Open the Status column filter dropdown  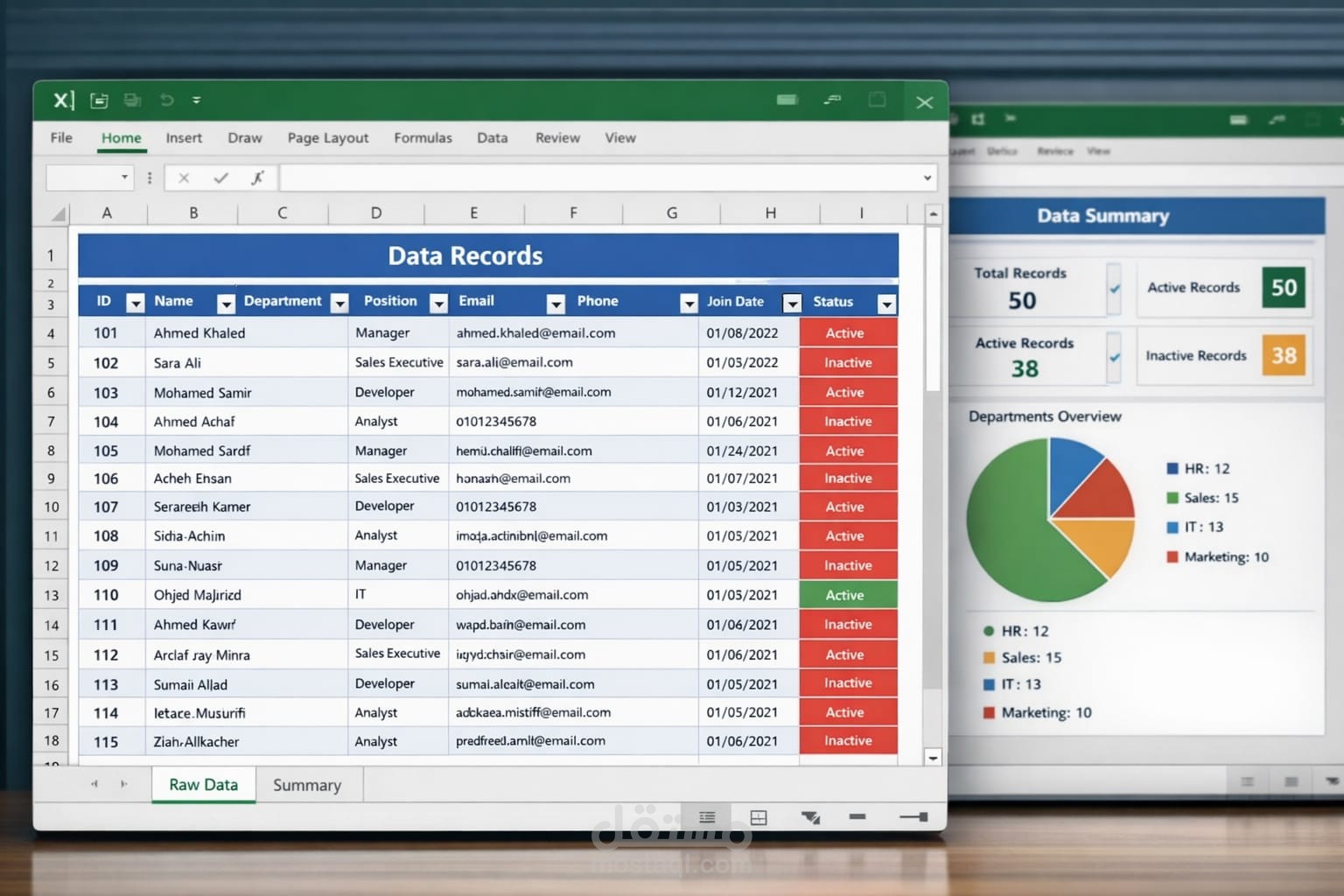pyautogui.click(x=886, y=304)
